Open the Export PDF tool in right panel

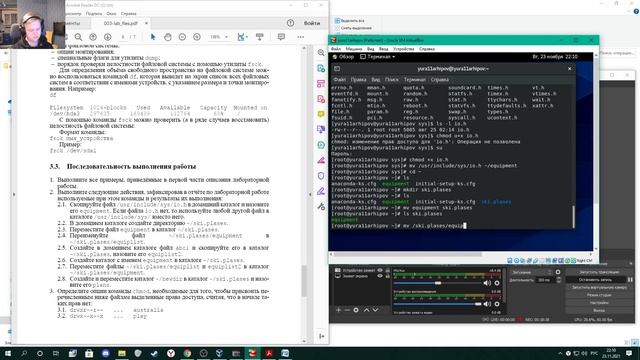pos(321,68)
